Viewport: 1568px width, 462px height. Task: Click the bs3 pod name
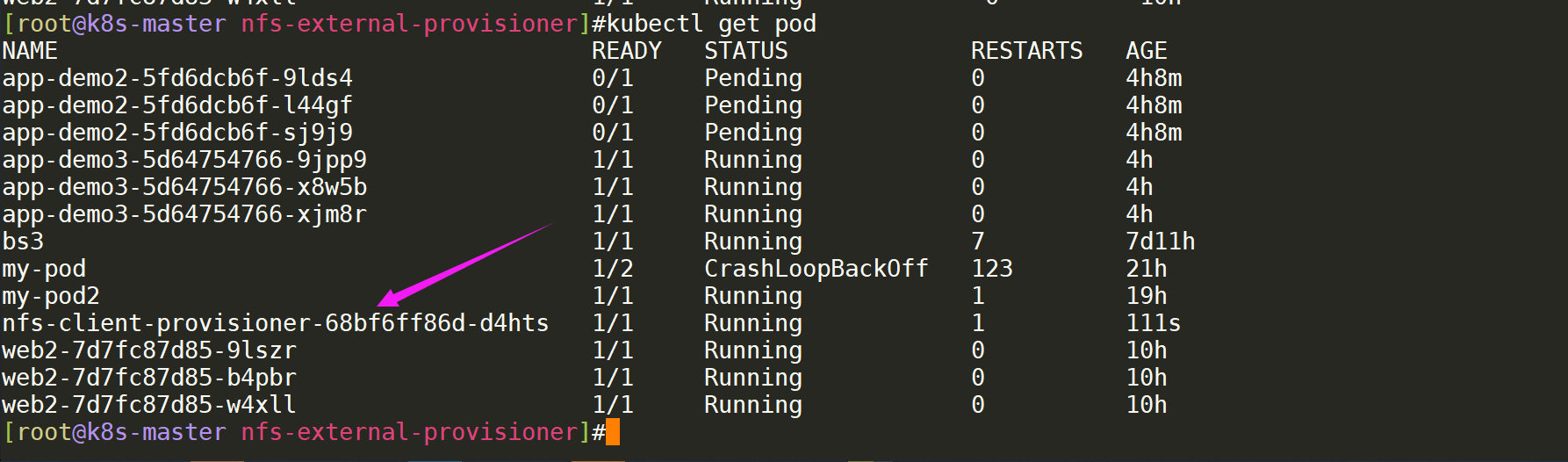coord(23,242)
